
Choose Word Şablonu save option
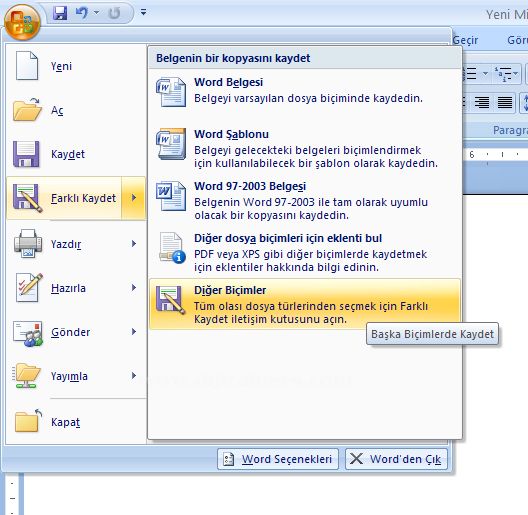point(304,148)
